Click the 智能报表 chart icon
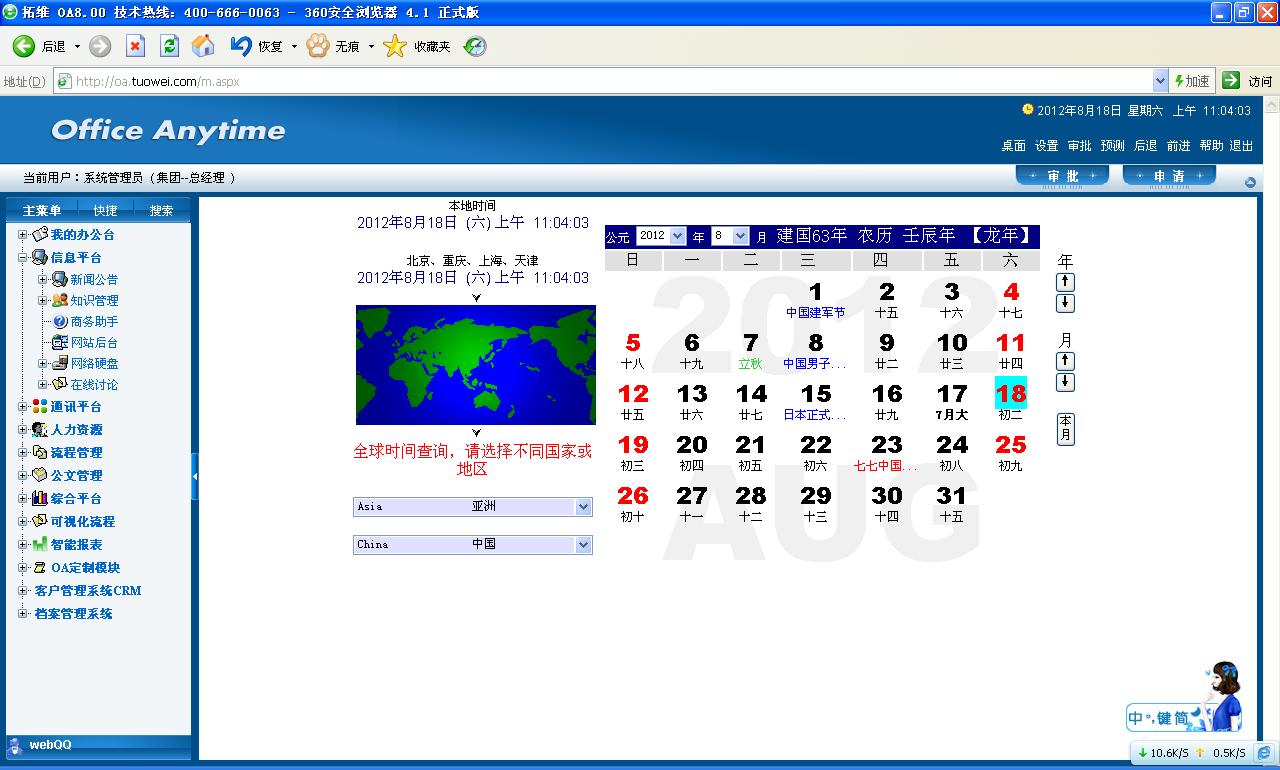The height and width of the screenshot is (770, 1280). coord(40,545)
